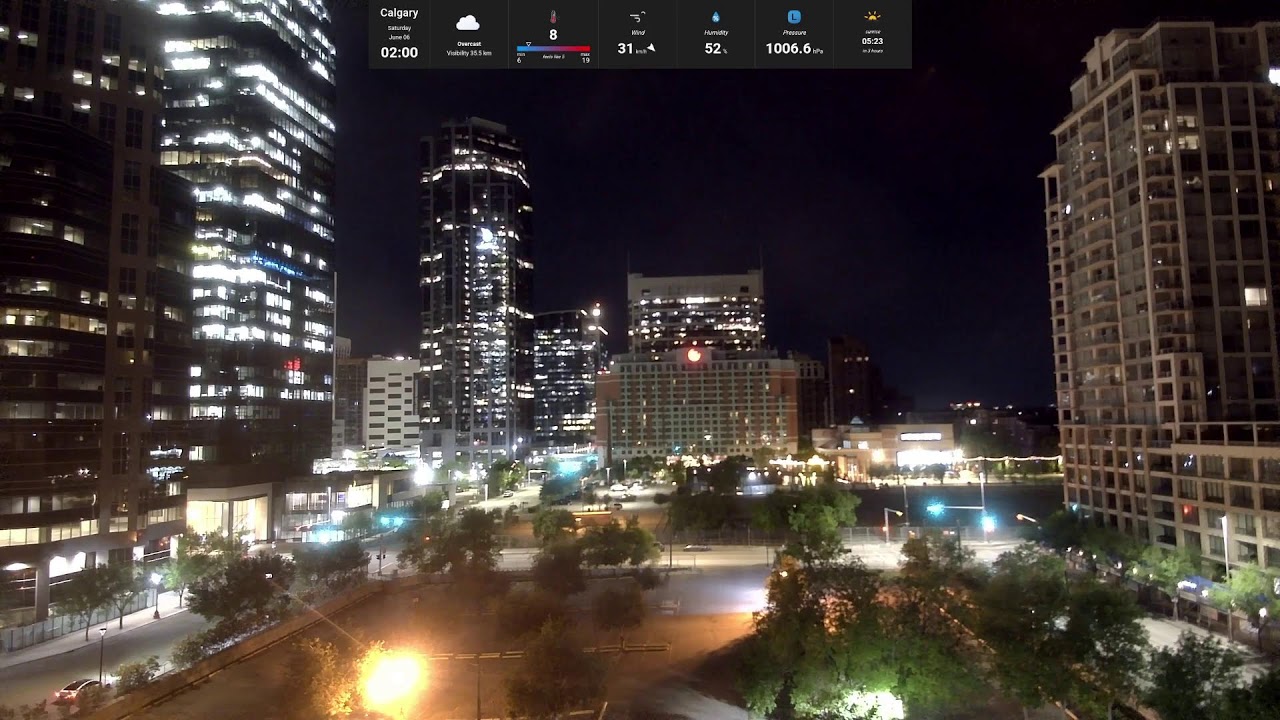Click the Humidity label
Screen dimensions: 1280x720
click(x=716, y=32)
